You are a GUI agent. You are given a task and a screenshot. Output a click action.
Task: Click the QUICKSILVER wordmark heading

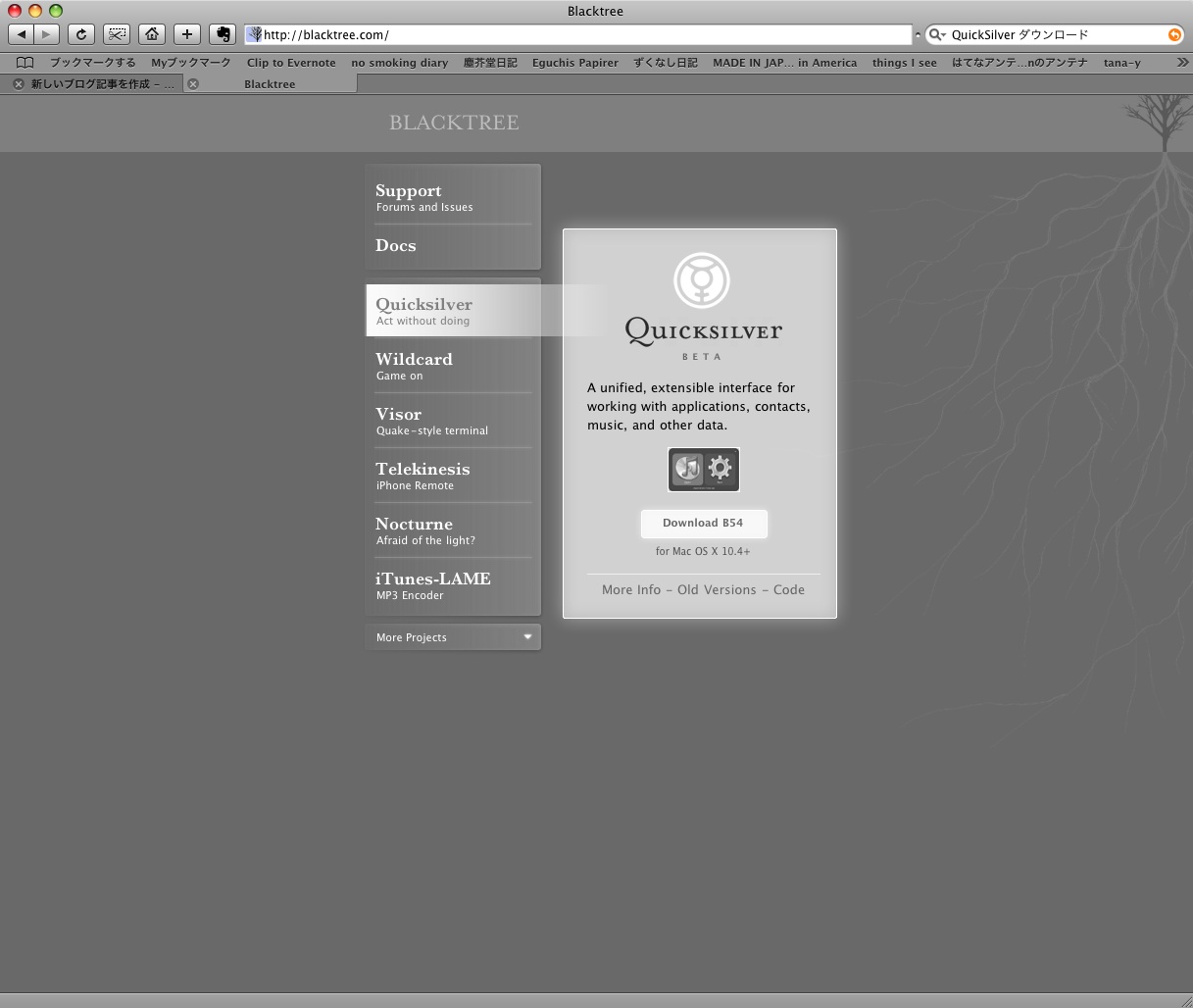coord(704,330)
